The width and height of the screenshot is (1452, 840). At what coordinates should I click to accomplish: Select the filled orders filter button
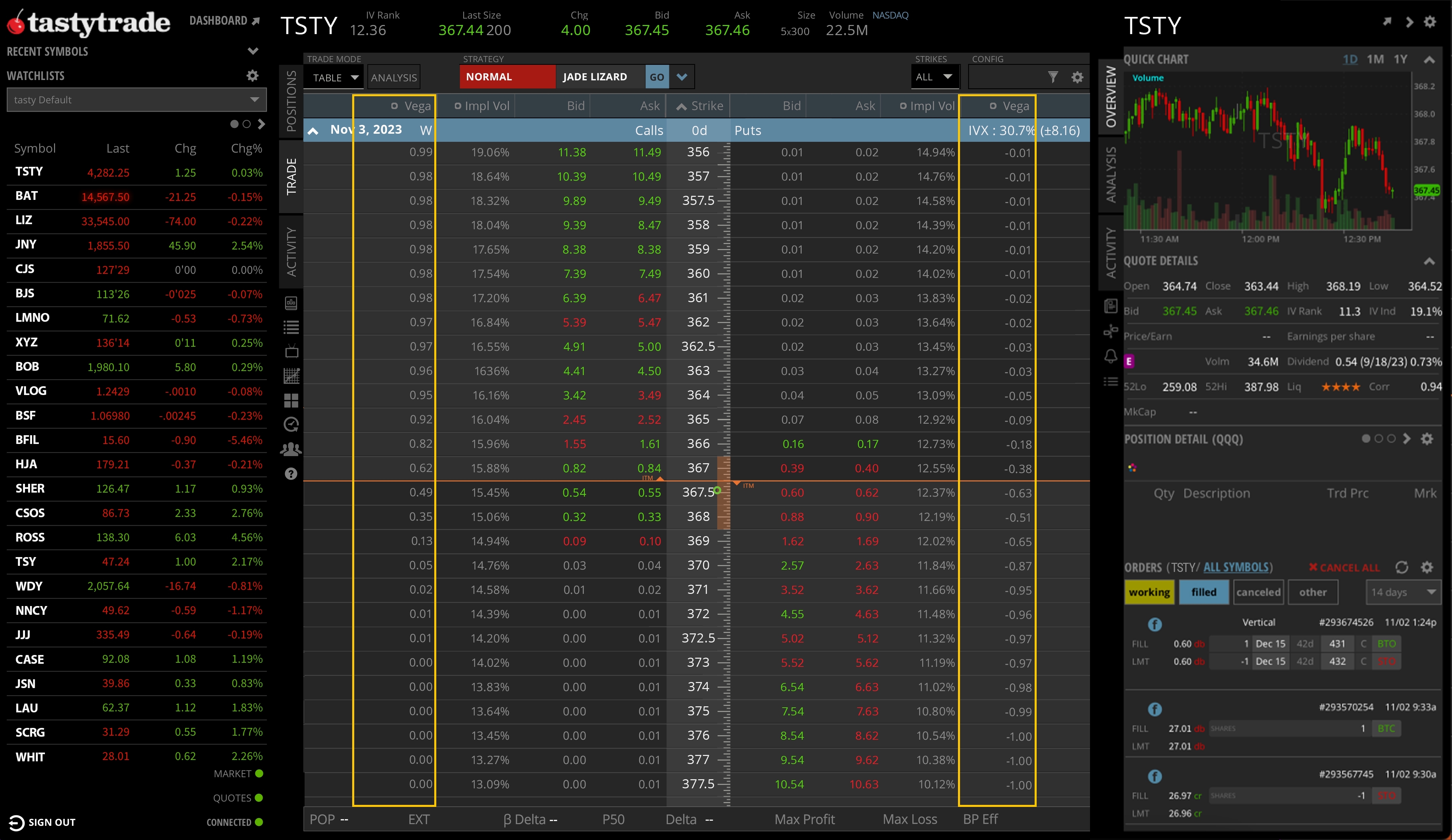pos(1204,592)
